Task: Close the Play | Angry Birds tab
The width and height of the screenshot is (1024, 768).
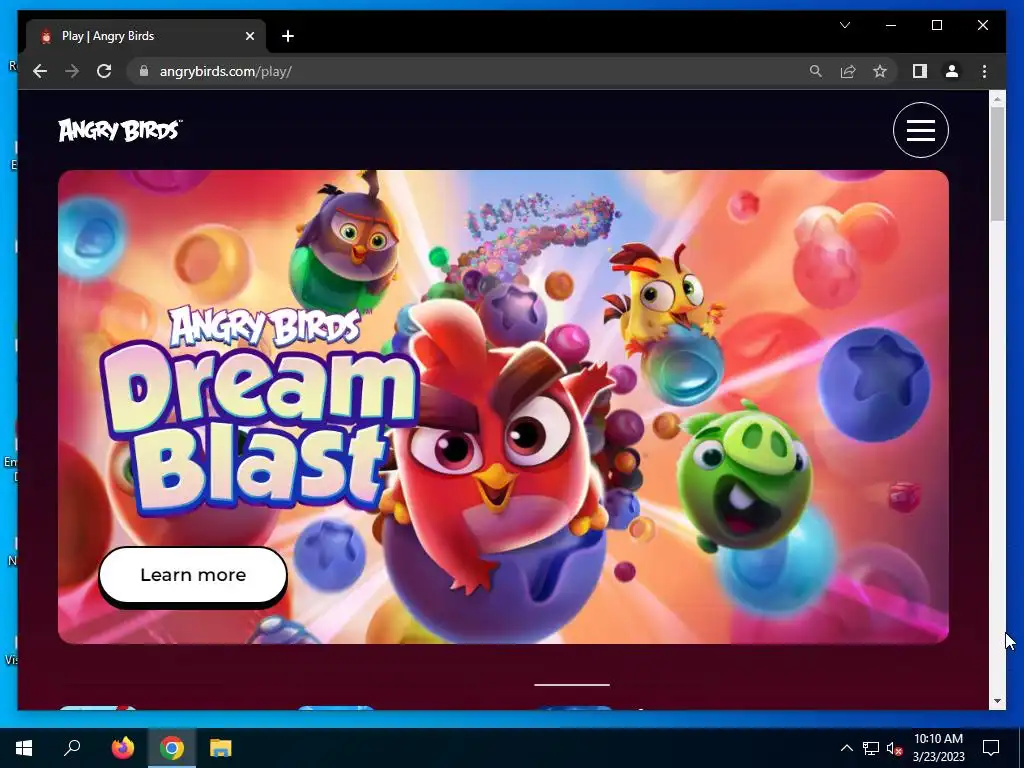Action: (x=249, y=36)
